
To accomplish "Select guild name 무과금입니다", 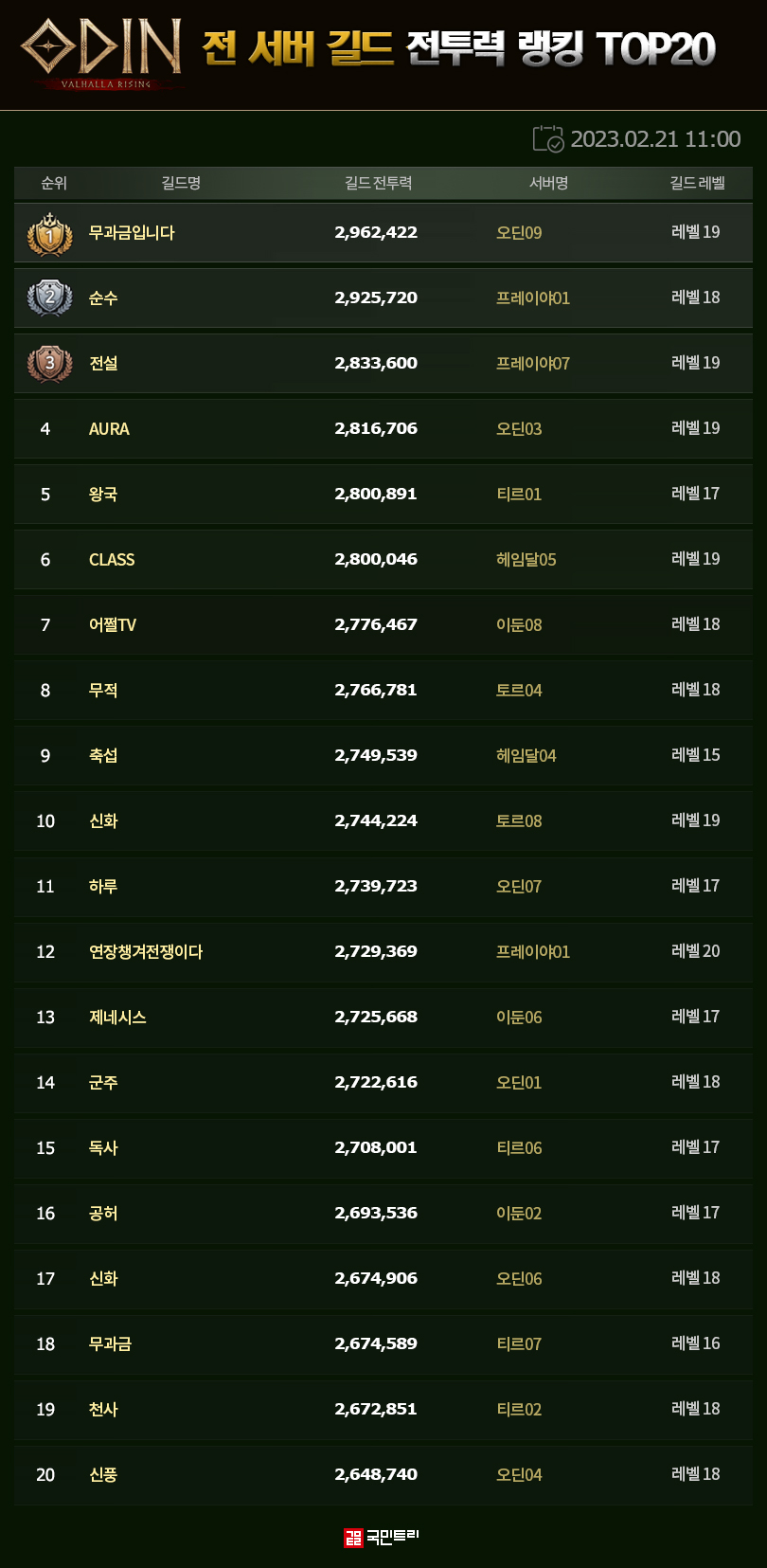I will (132, 233).
